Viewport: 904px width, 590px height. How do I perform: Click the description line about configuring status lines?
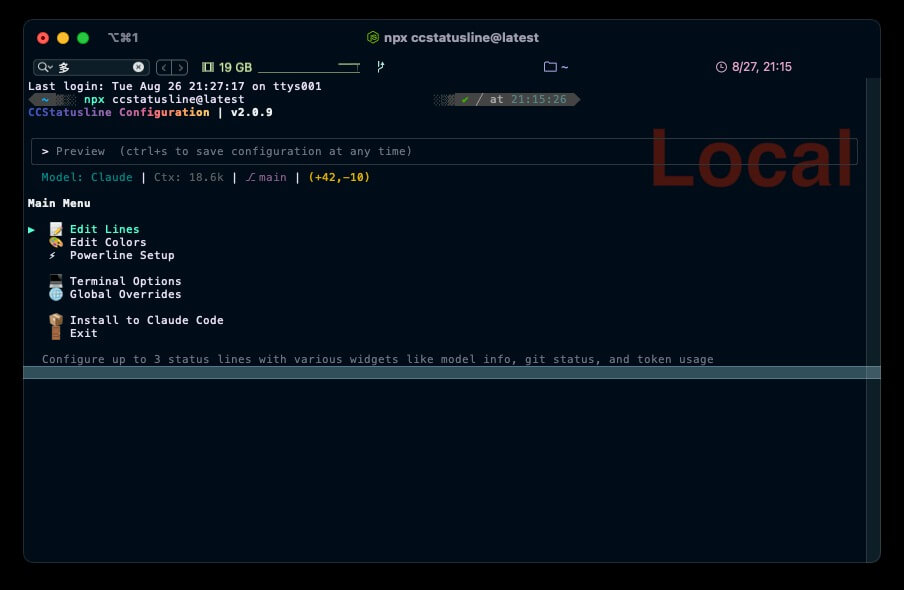point(378,359)
